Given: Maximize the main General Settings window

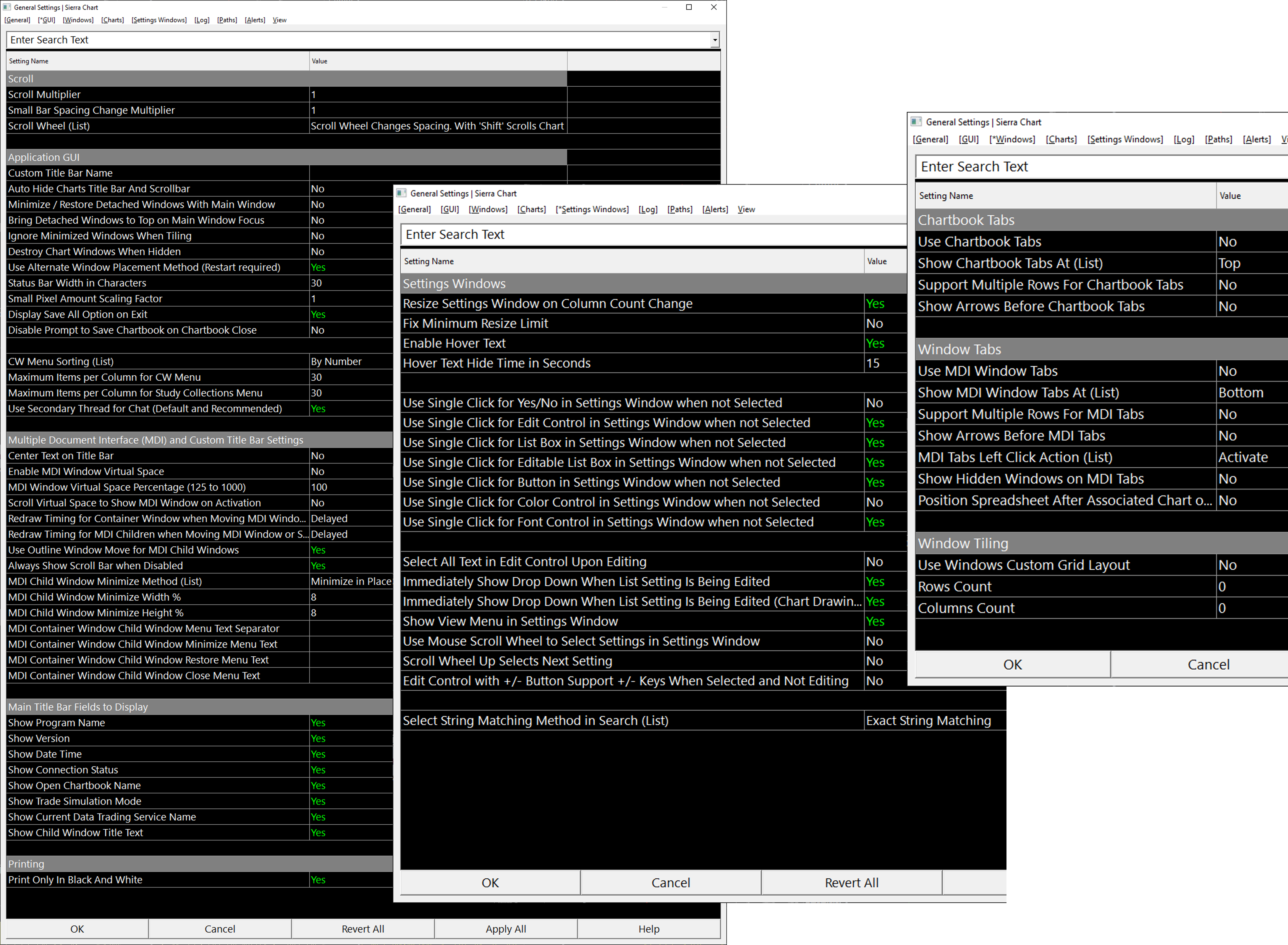Looking at the screenshot, I should coord(689,7).
